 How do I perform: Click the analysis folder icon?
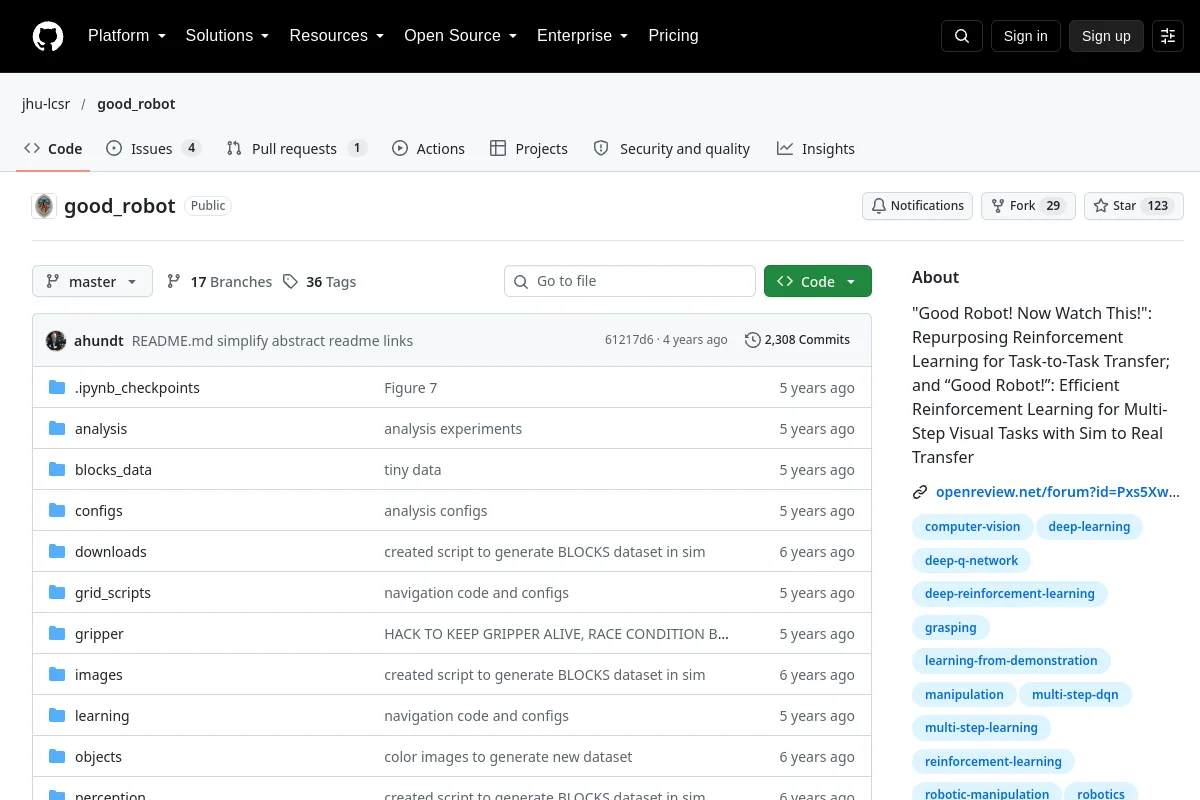[x=57, y=429]
